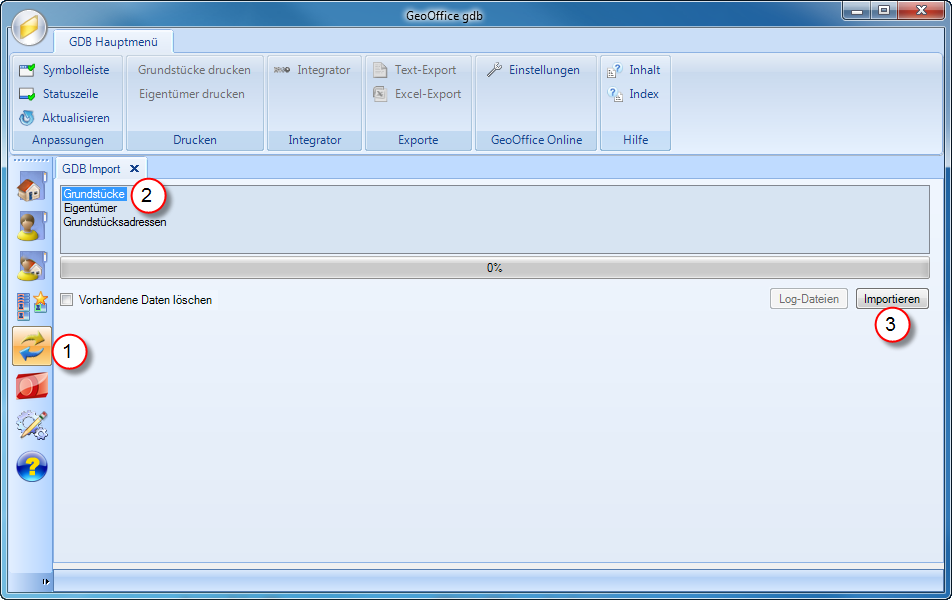
Task: Click the 0% progress bar
Action: click(x=495, y=265)
